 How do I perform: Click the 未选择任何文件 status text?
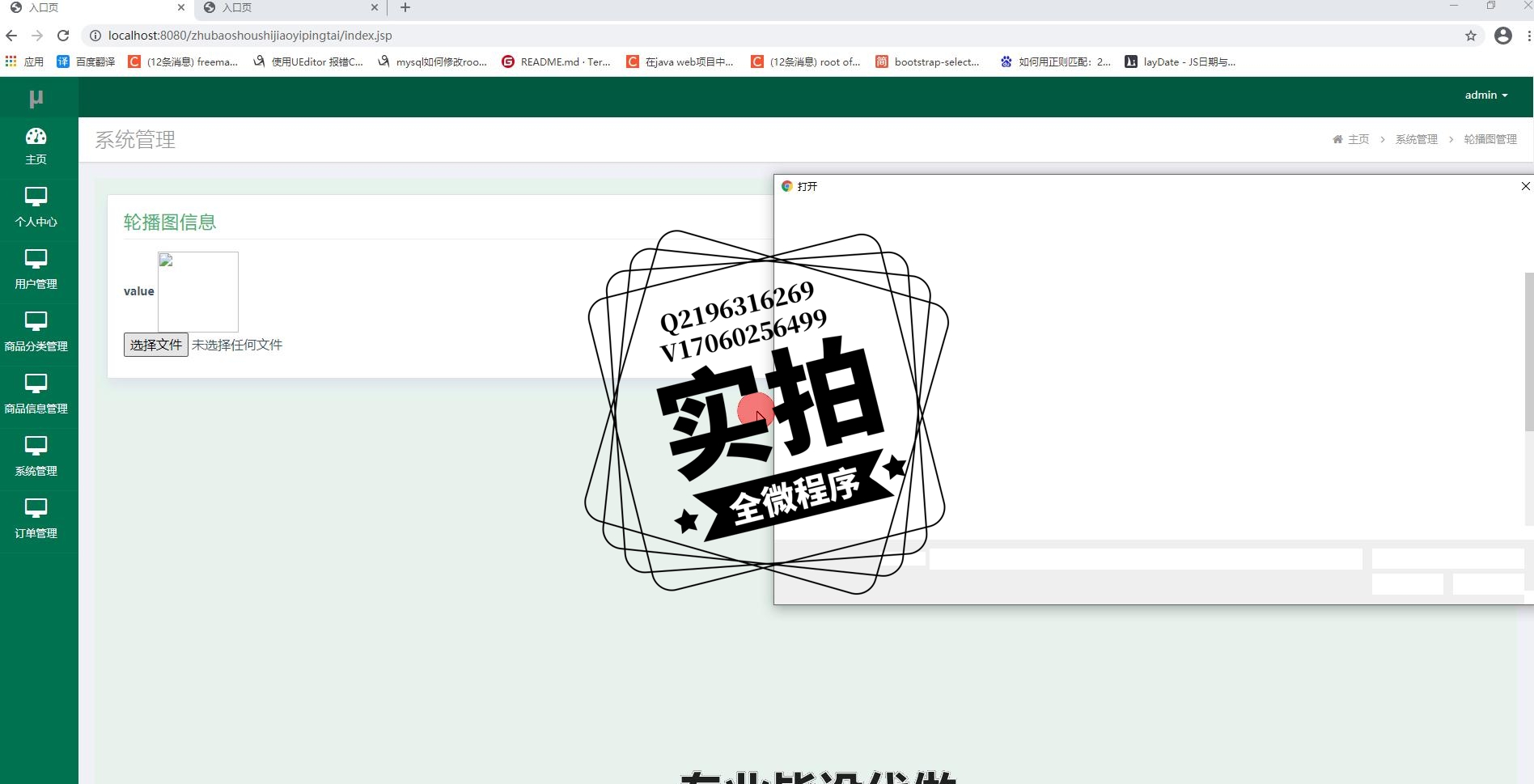click(x=237, y=345)
